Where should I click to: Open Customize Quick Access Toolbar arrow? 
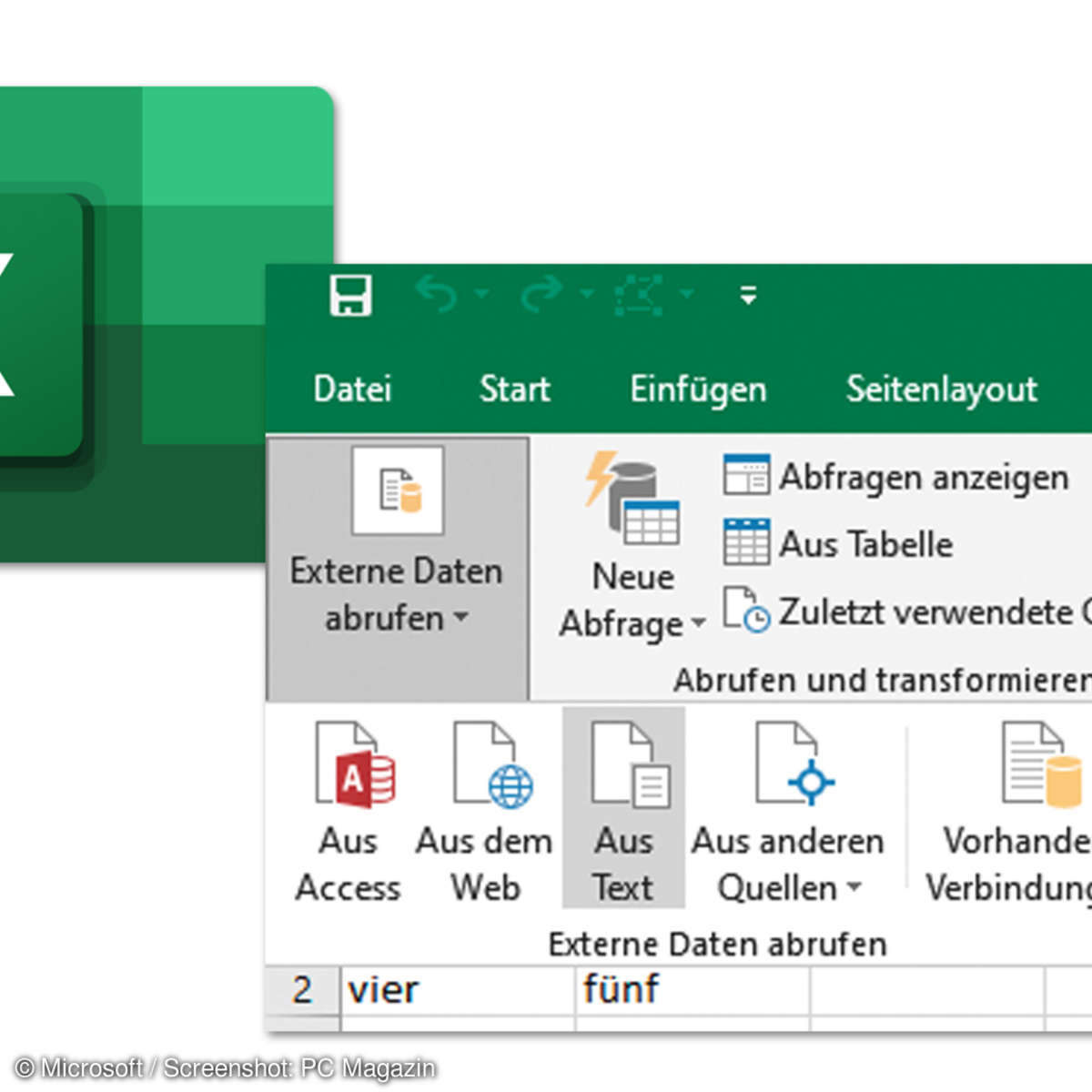click(x=748, y=295)
